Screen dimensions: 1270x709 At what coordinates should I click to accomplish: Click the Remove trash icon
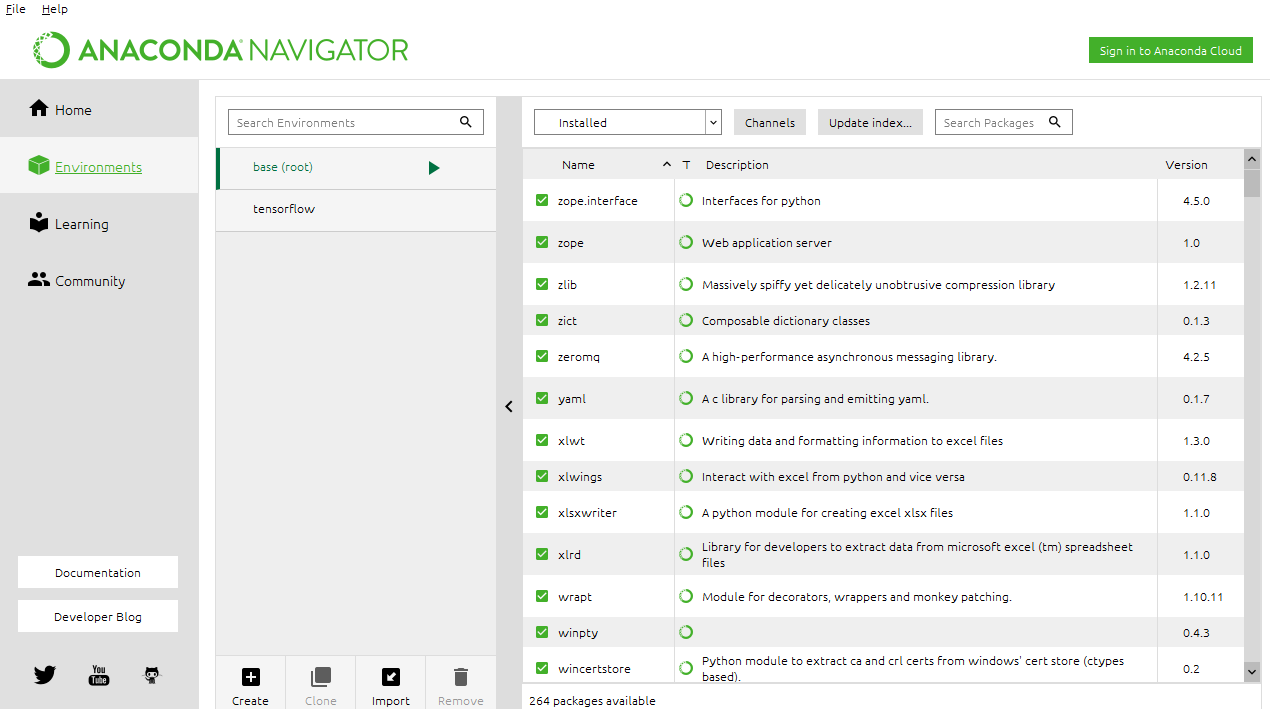click(x=461, y=677)
